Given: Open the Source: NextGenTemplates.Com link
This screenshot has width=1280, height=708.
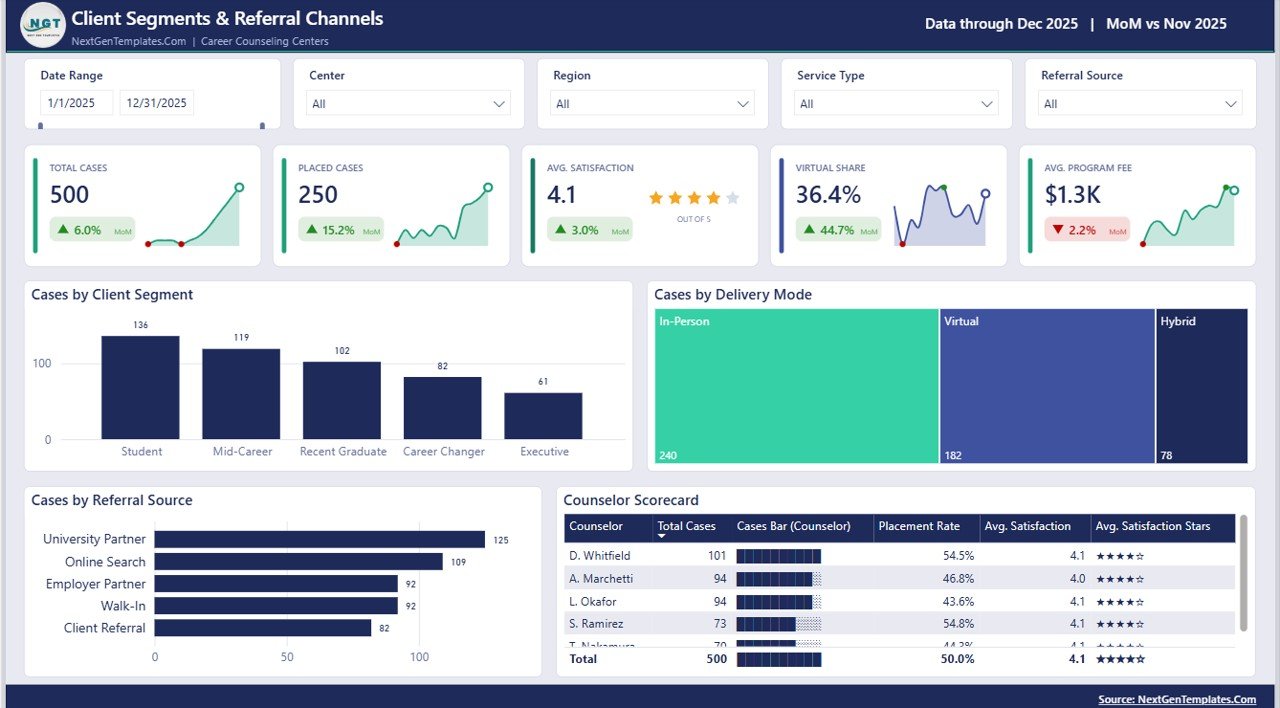Looking at the screenshot, I should (1177, 699).
